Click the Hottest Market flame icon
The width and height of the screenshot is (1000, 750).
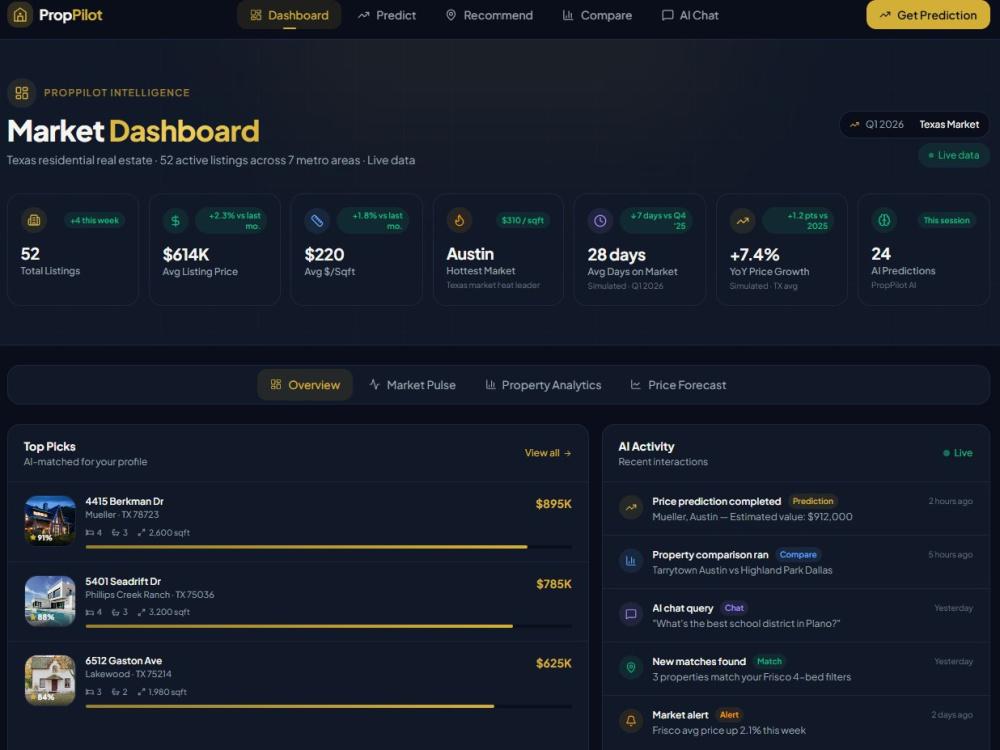459,220
